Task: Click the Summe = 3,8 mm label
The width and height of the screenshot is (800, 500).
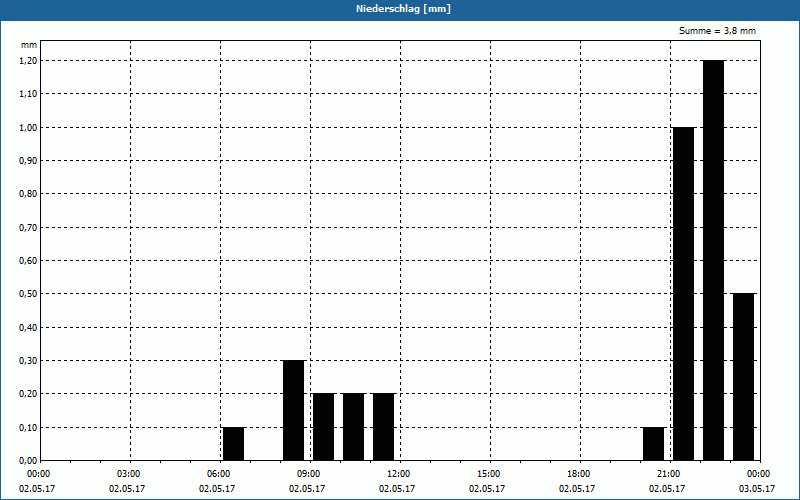Action: (x=717, y=31)
